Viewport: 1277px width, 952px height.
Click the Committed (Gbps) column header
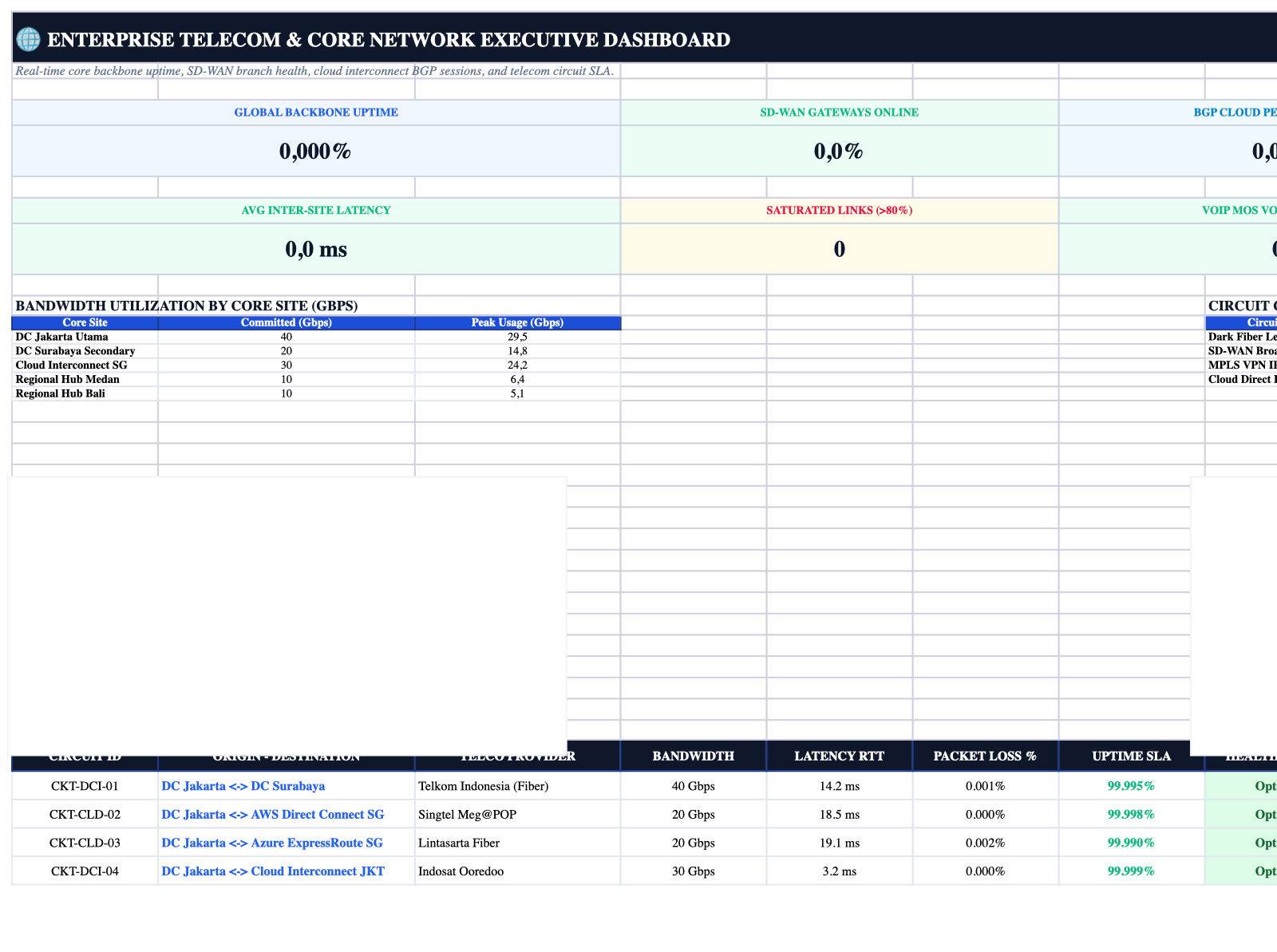(287, 322)
